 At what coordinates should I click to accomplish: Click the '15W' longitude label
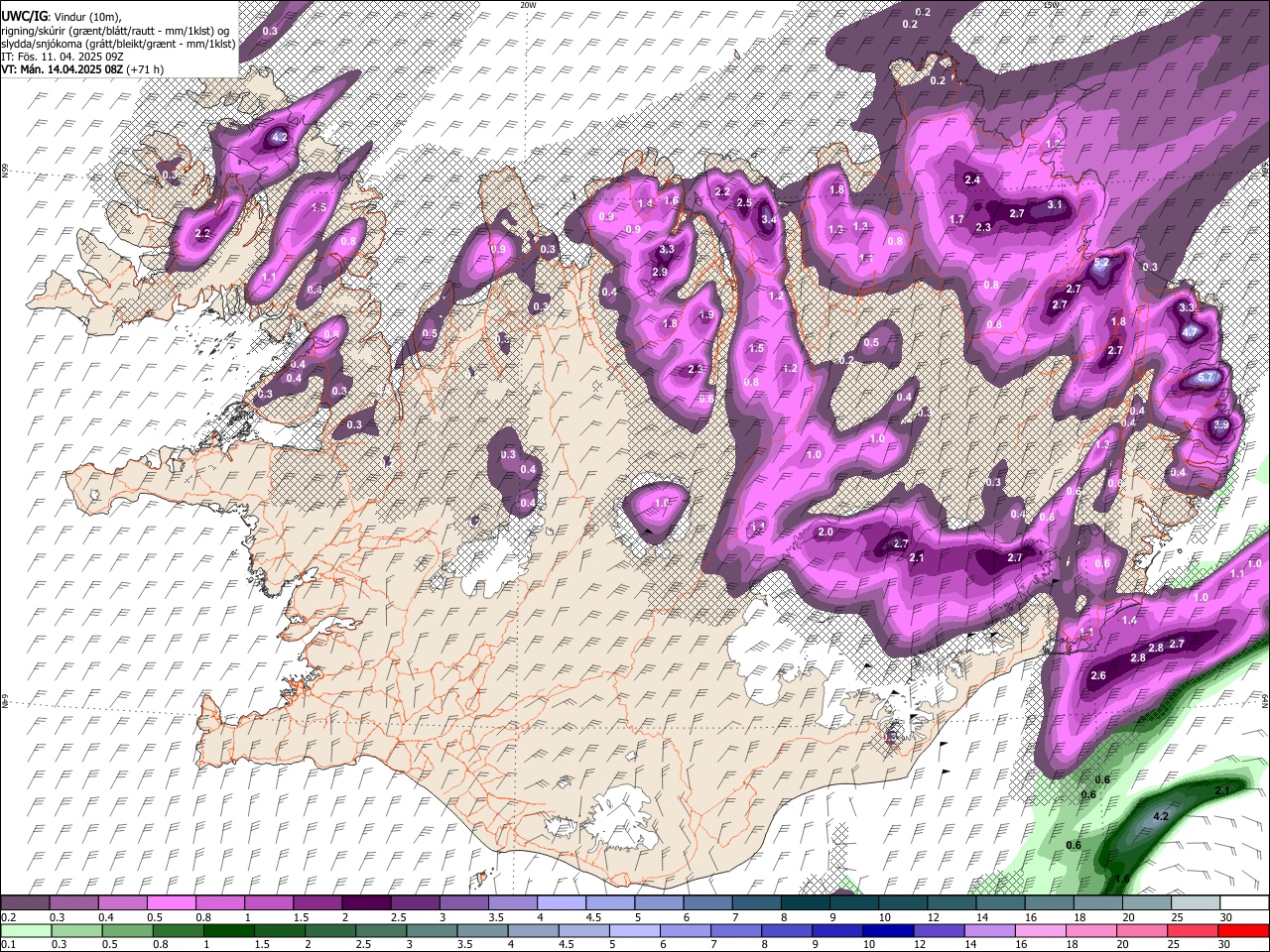coord(1052,5)
